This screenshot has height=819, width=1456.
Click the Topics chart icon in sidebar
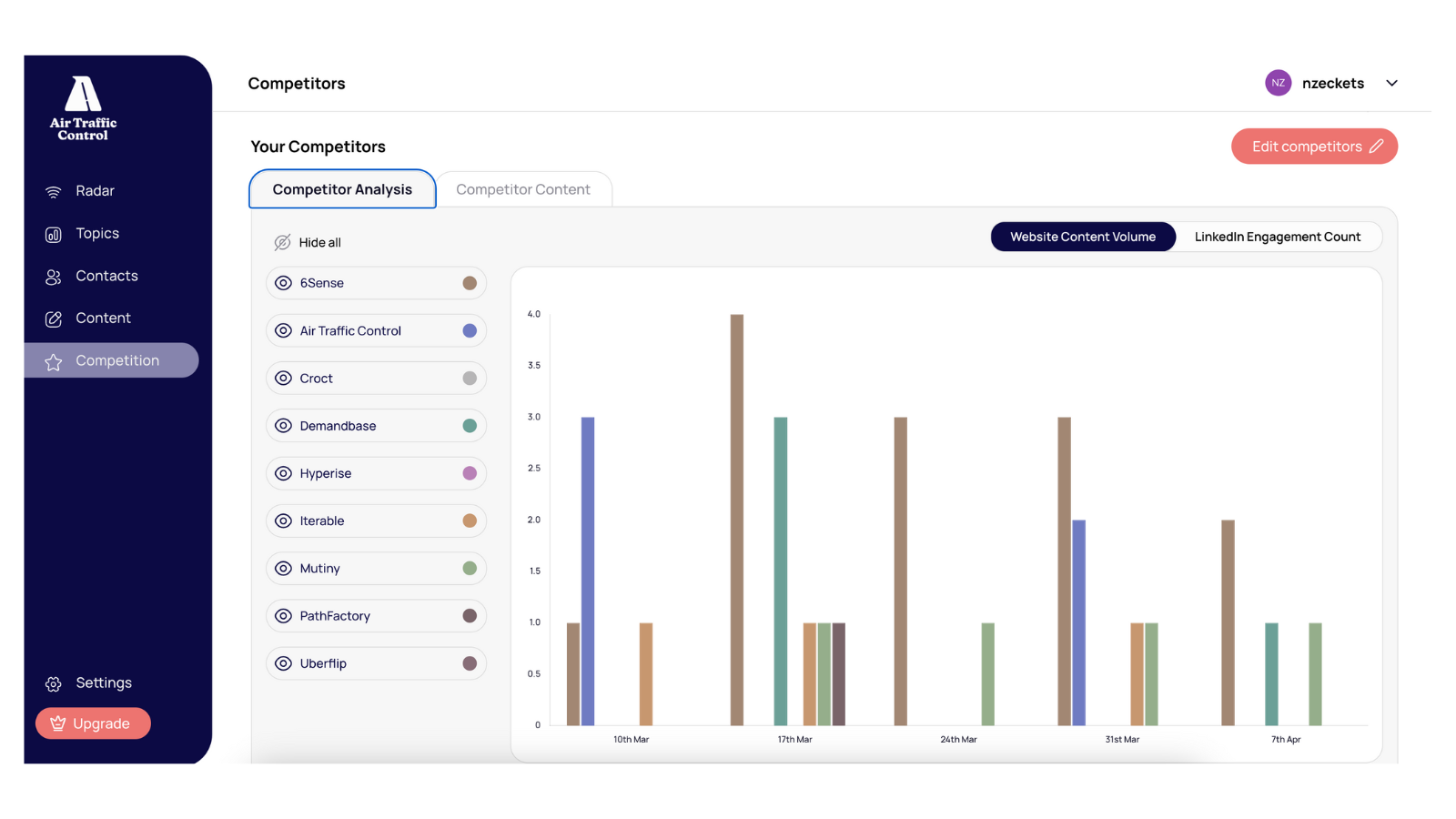point(54,235)
